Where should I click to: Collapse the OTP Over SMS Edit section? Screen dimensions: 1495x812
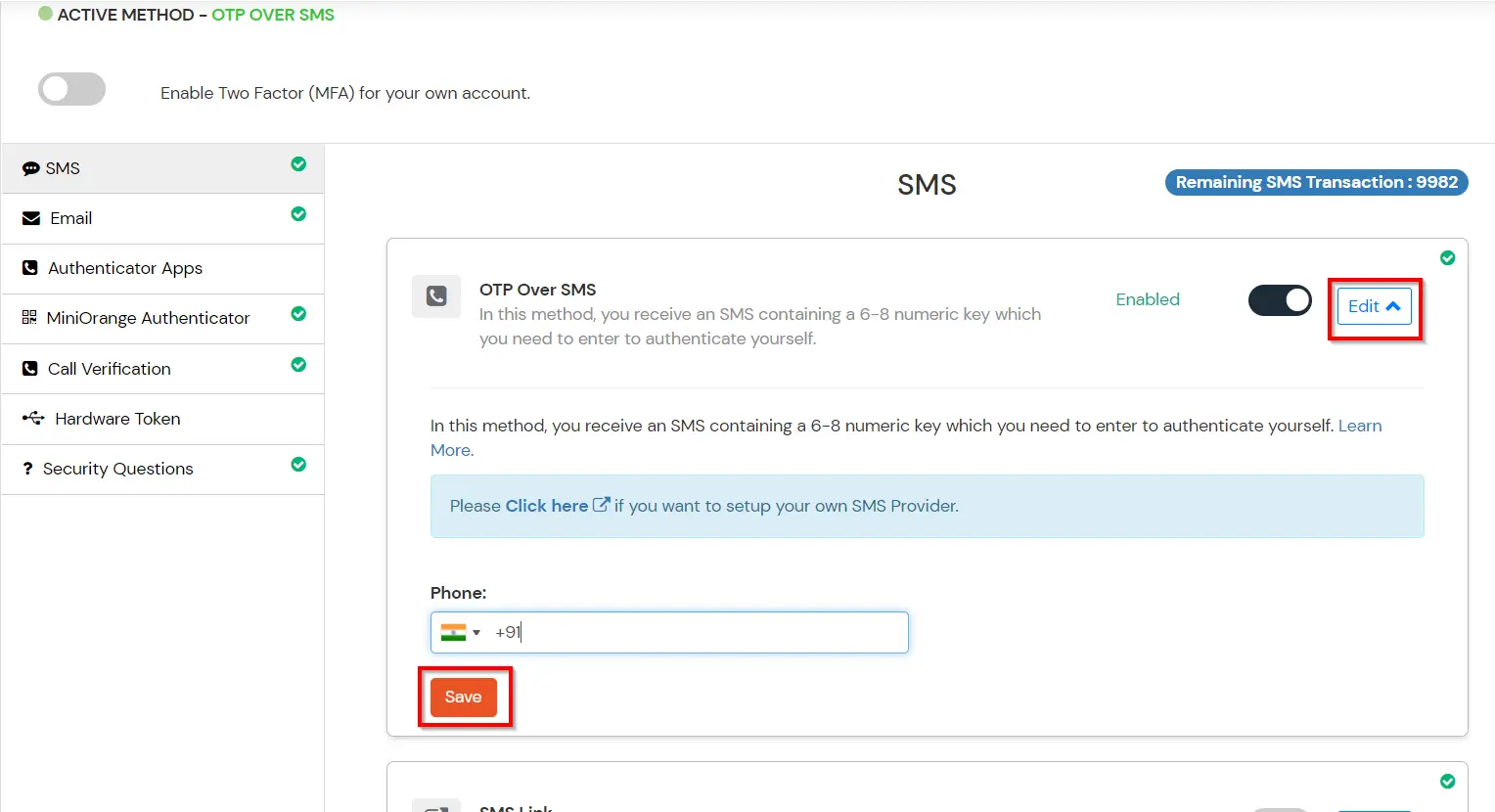(x=1374, y=306)
